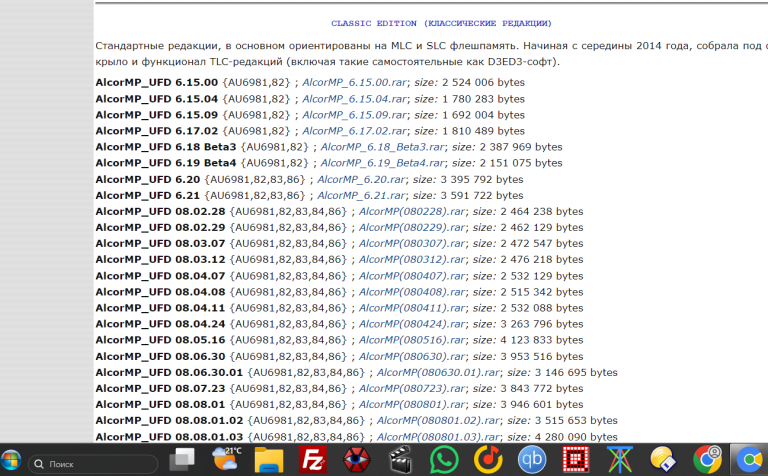Download AlcorMP(080411).rar
Viewport: 768px width, 476px height.
pyautogui.click(x=412, y=308)
